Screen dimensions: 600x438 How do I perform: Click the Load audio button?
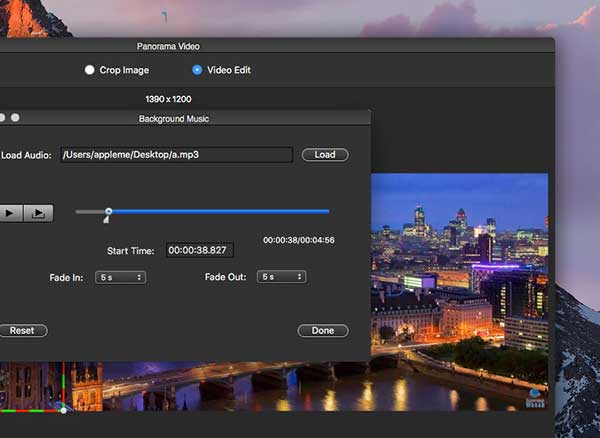(325, 155)
